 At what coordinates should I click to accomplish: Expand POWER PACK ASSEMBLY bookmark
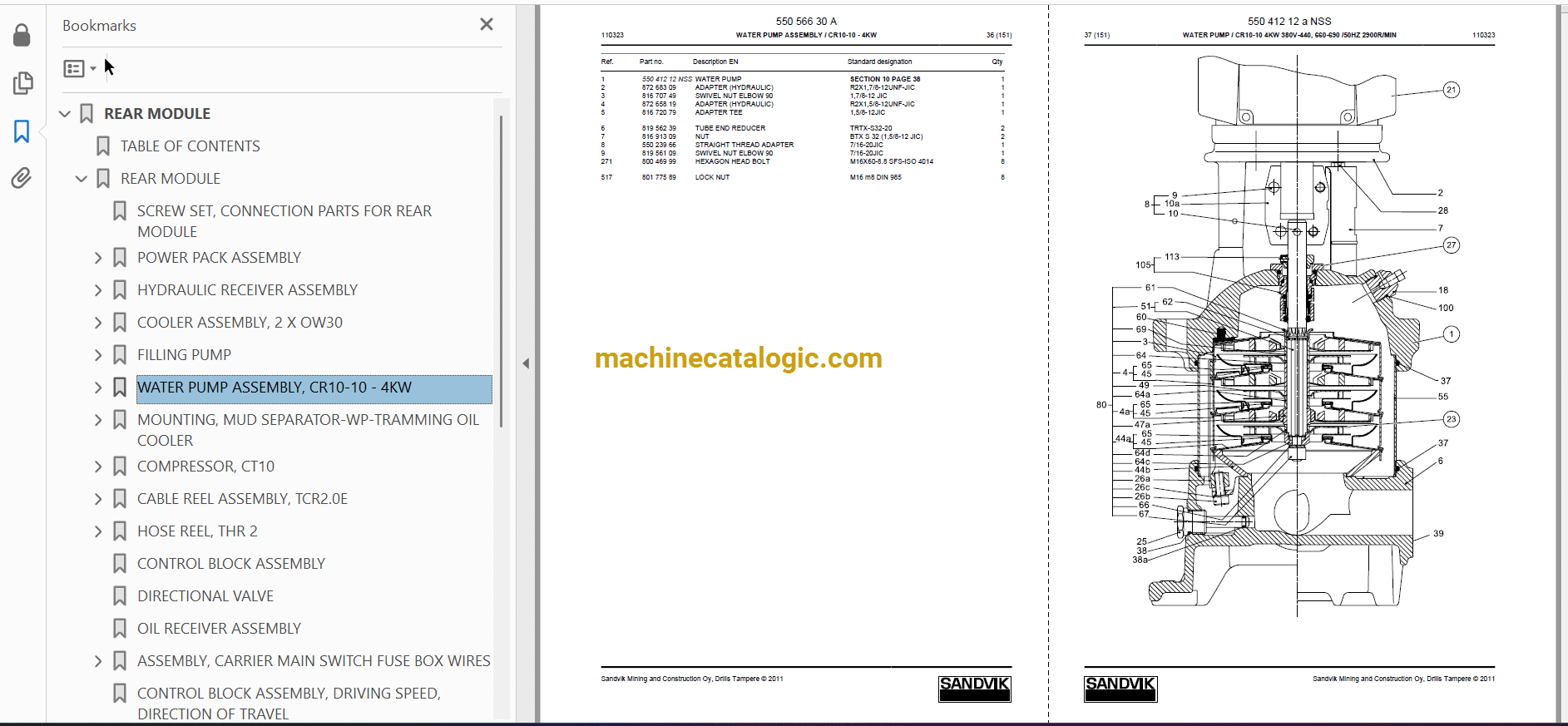tap(98, 258)
